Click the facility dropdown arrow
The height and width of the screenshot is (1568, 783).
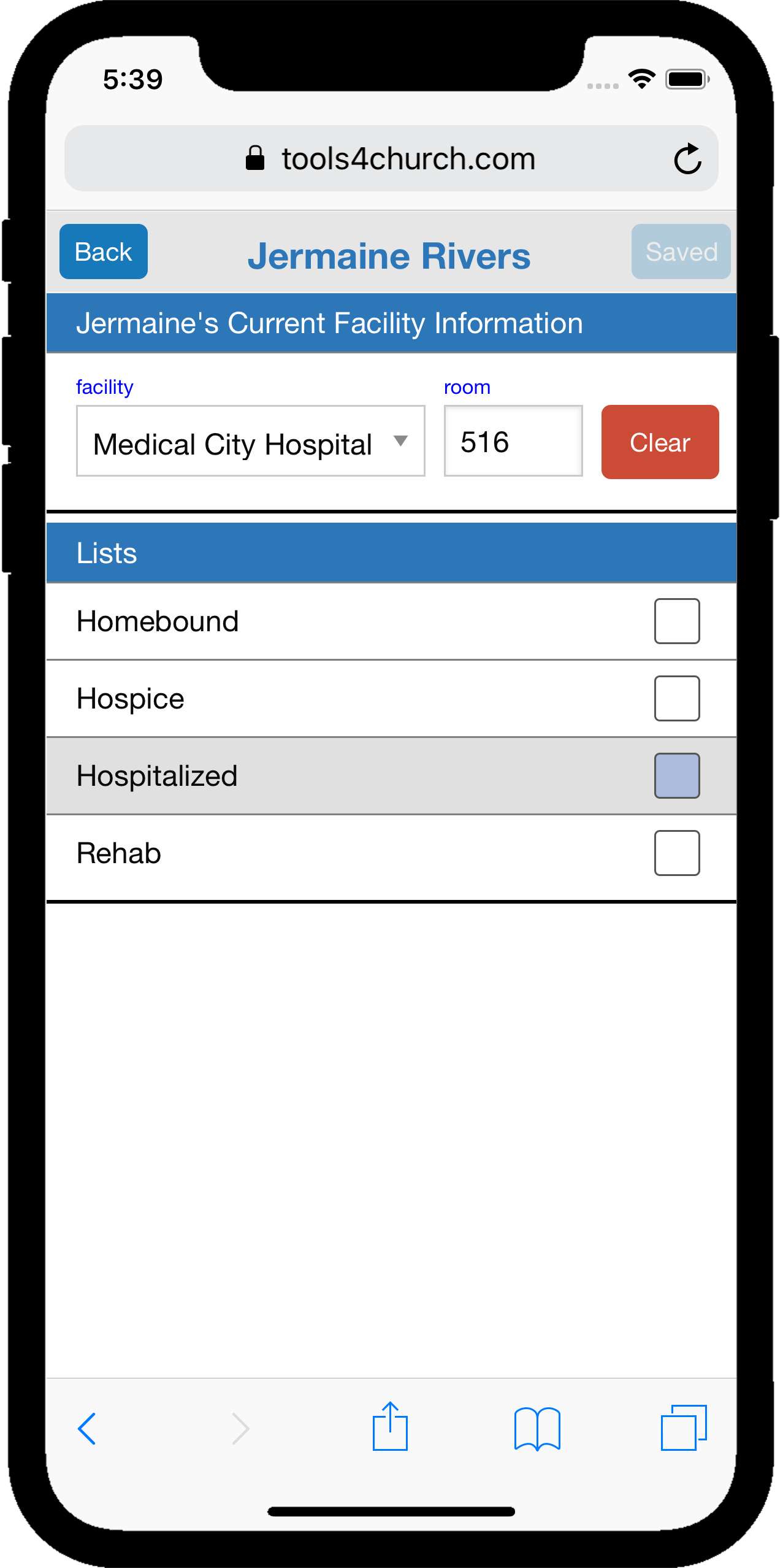pos(401,441)
